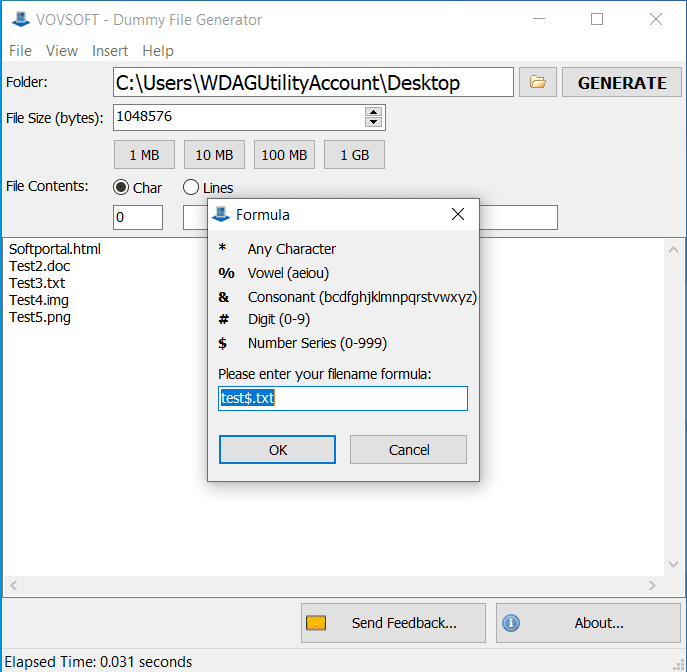
Task: Close the Formula dialog with X
Action: point(458,214)
